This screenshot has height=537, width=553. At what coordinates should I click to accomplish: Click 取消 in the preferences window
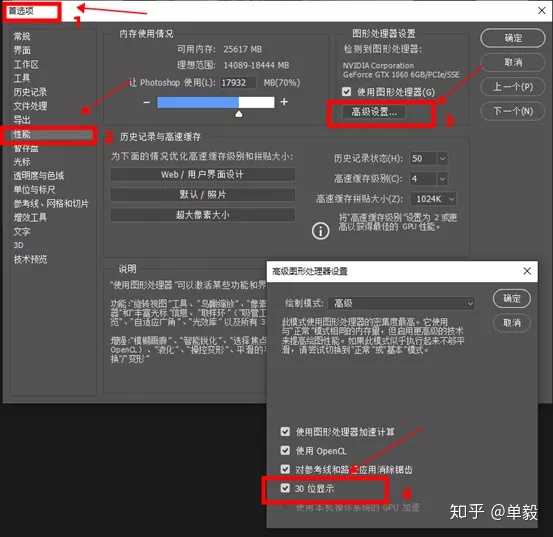click(512, 62)
